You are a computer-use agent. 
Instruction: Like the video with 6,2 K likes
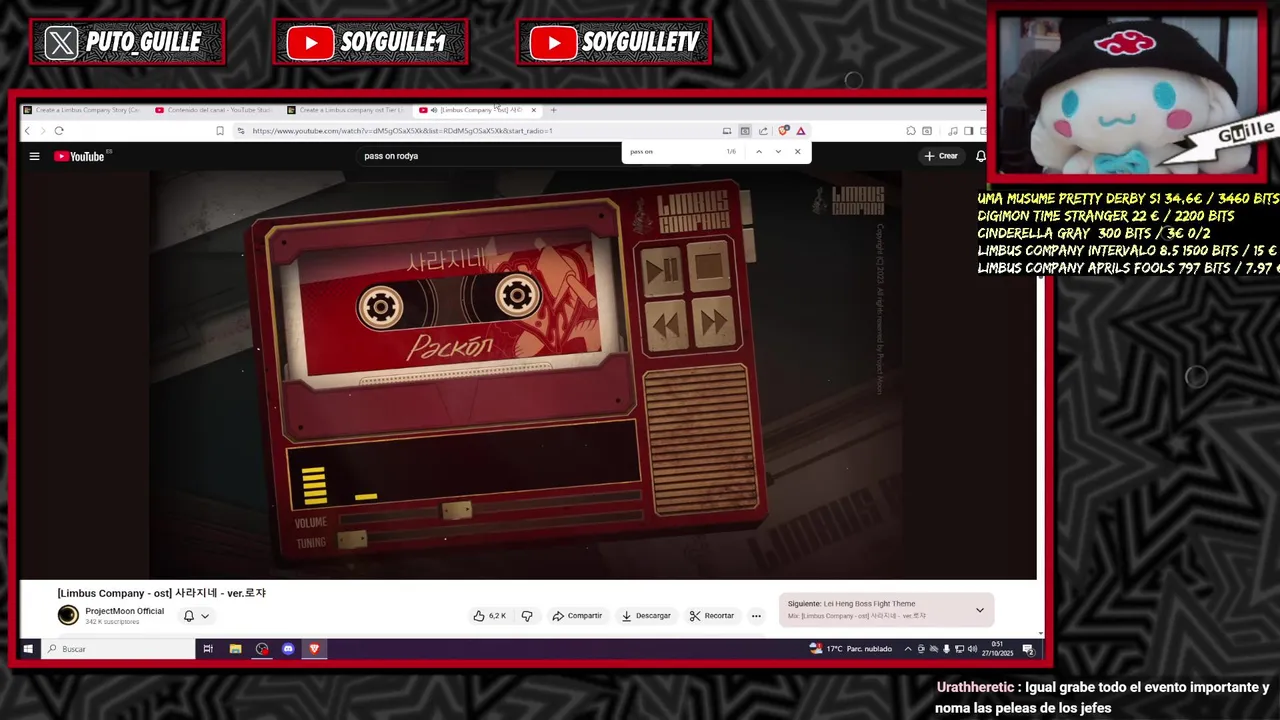pos(490,616)
